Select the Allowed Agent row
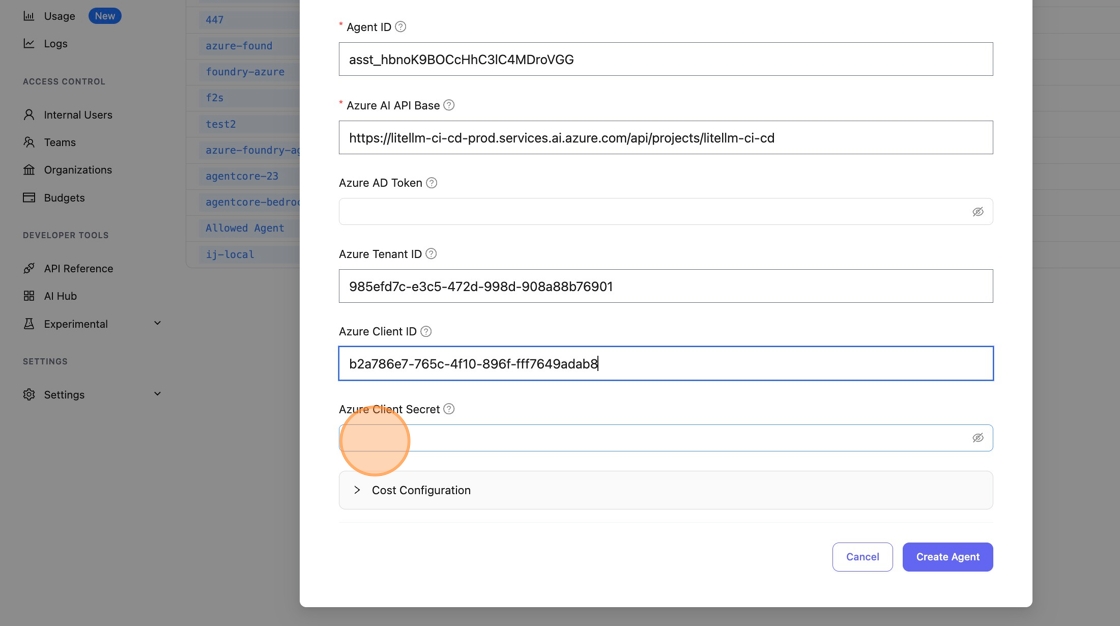The height and width of the screenshot is (626, 1120). 245,228
